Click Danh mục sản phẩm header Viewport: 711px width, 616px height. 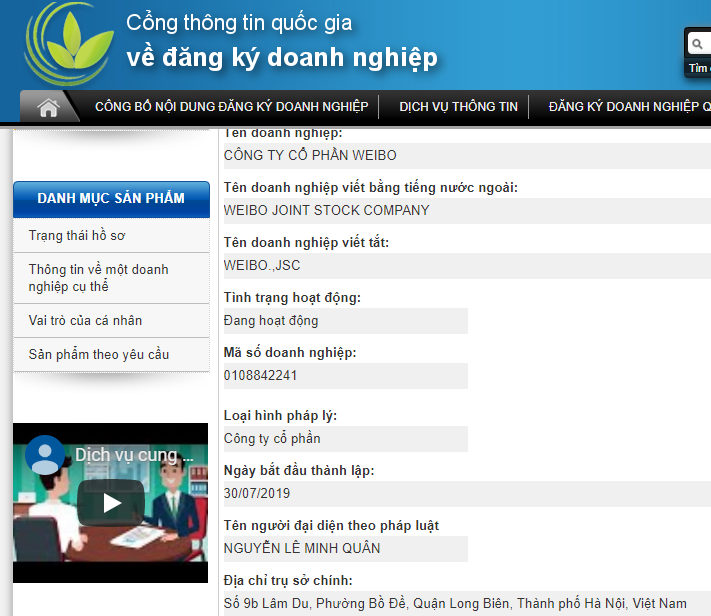click(x=112, y=199)
